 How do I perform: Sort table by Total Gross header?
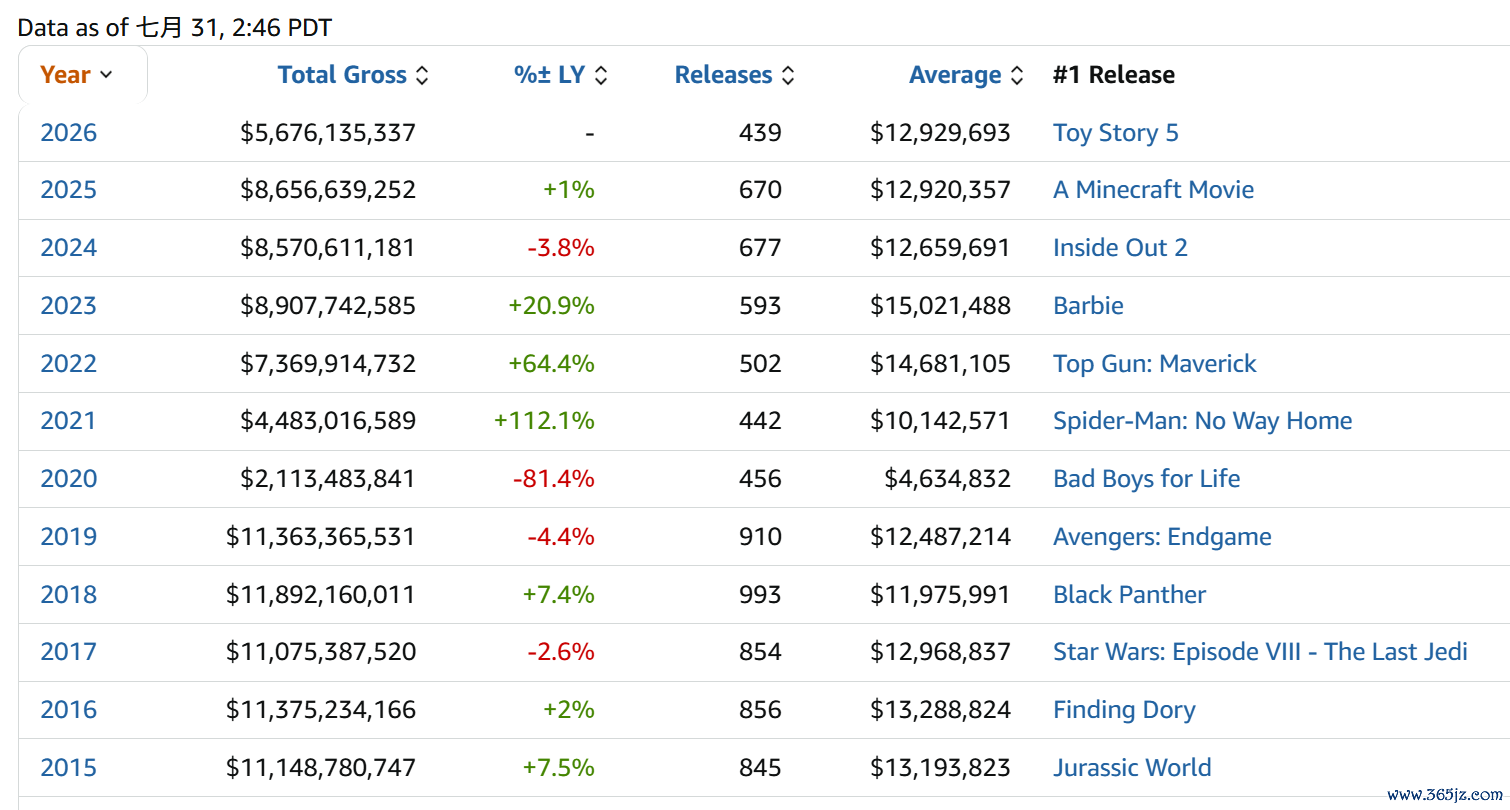[x=353, y=75]
